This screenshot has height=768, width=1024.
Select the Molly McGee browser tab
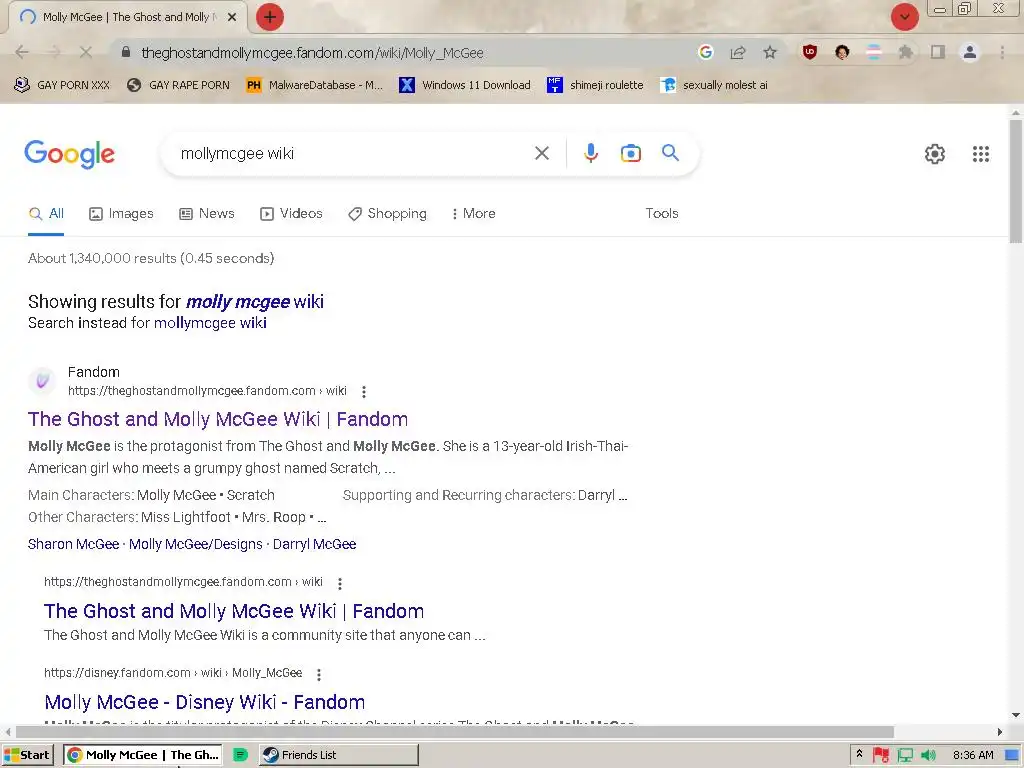pos(127,17)
